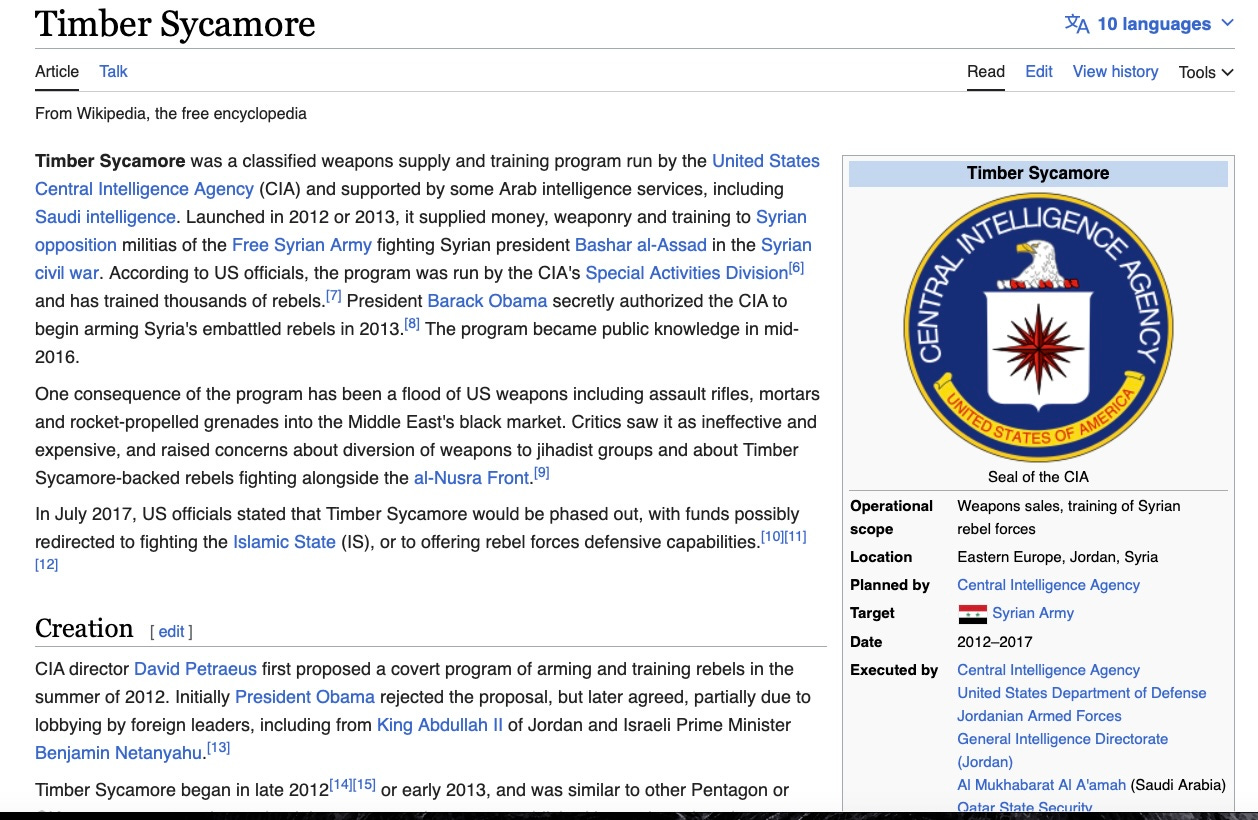Click the Syrian flag icon beside Syrian Army
The height and width of the screenshot is (820, 1258).
pyautogui.click(x=972, y=614)
